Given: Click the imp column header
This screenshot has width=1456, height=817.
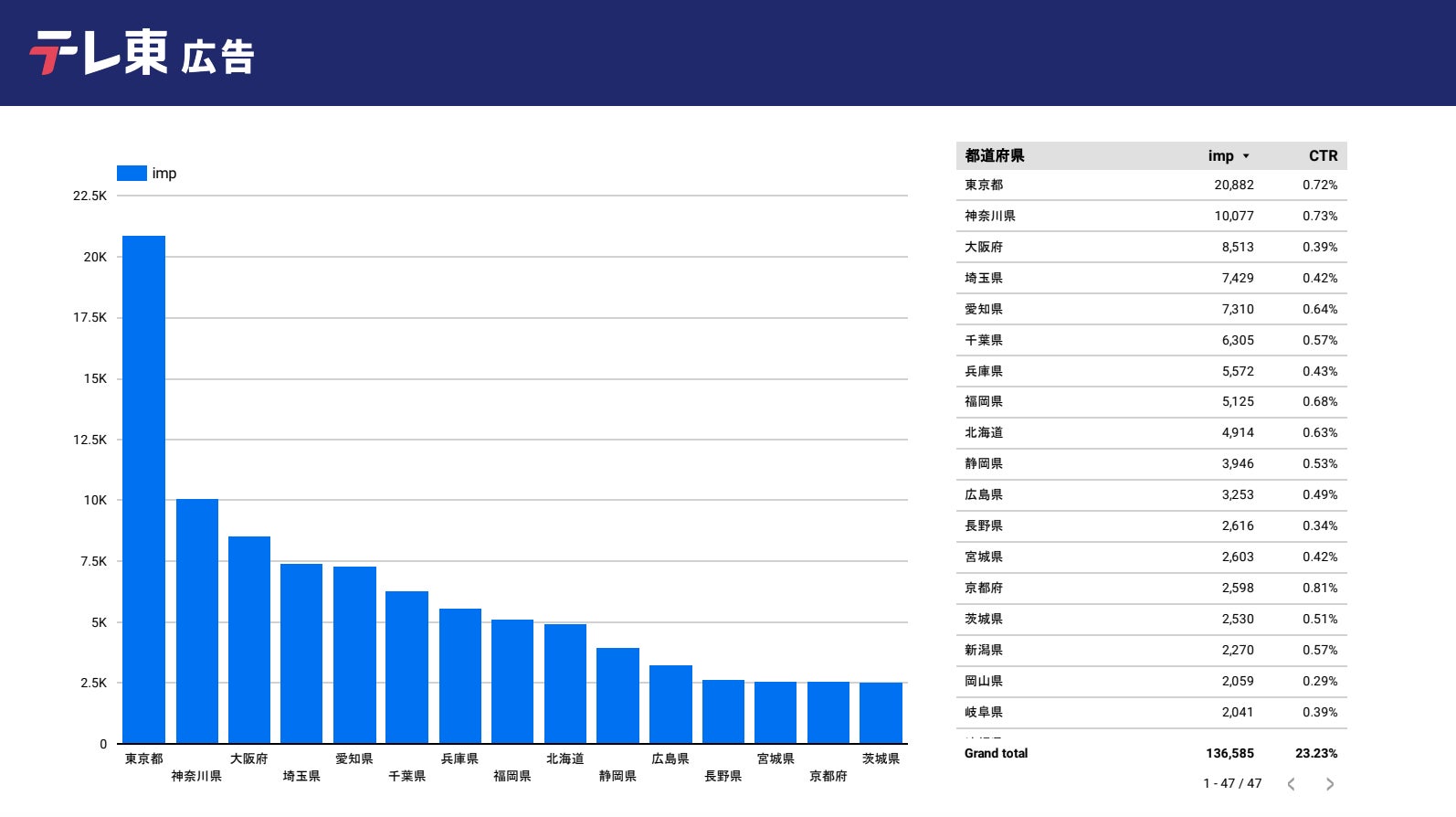Looking at the screenshot, I should (x=1221, y=155).
